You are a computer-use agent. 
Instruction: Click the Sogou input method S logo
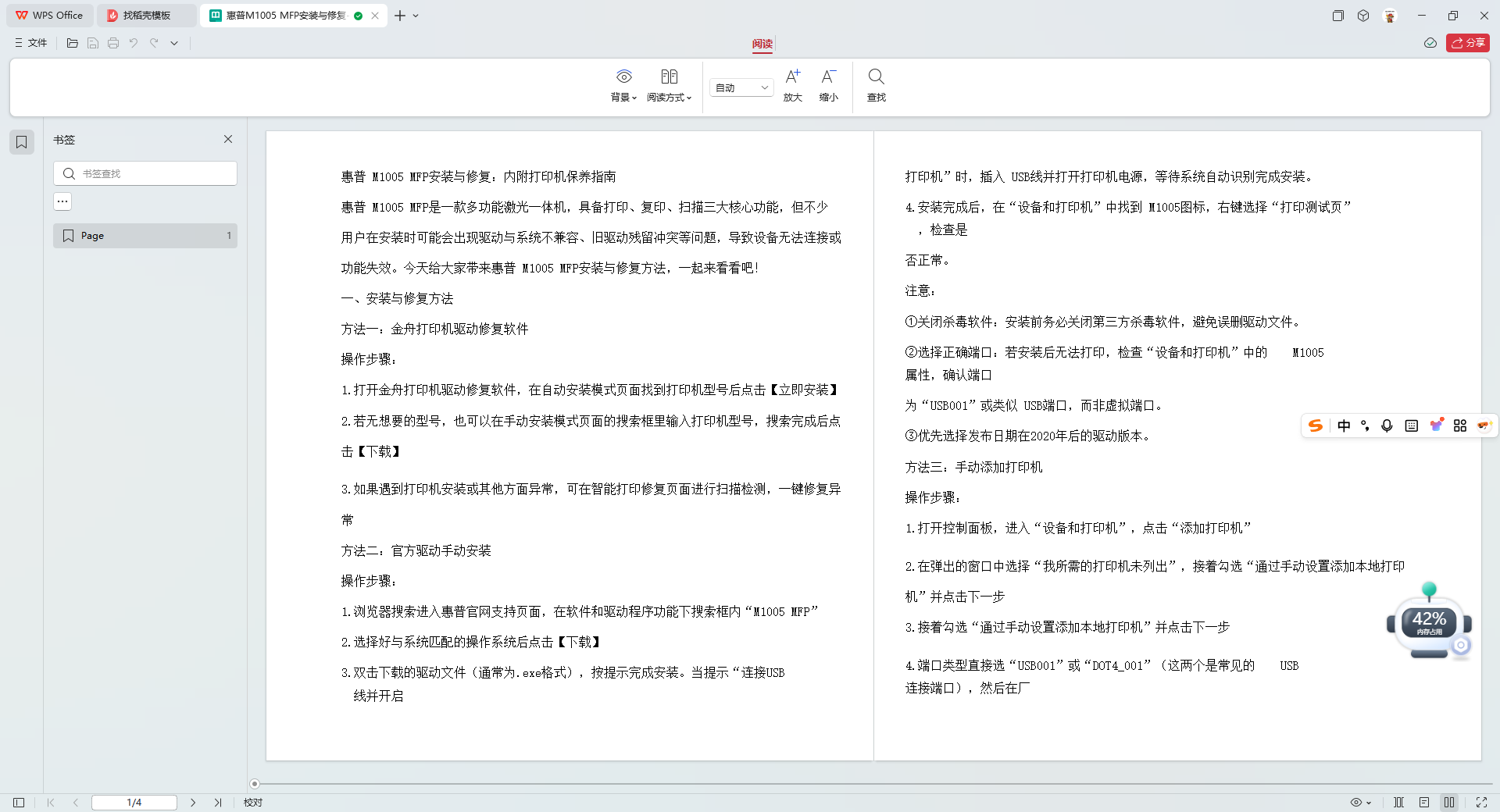pos(1316,426)
